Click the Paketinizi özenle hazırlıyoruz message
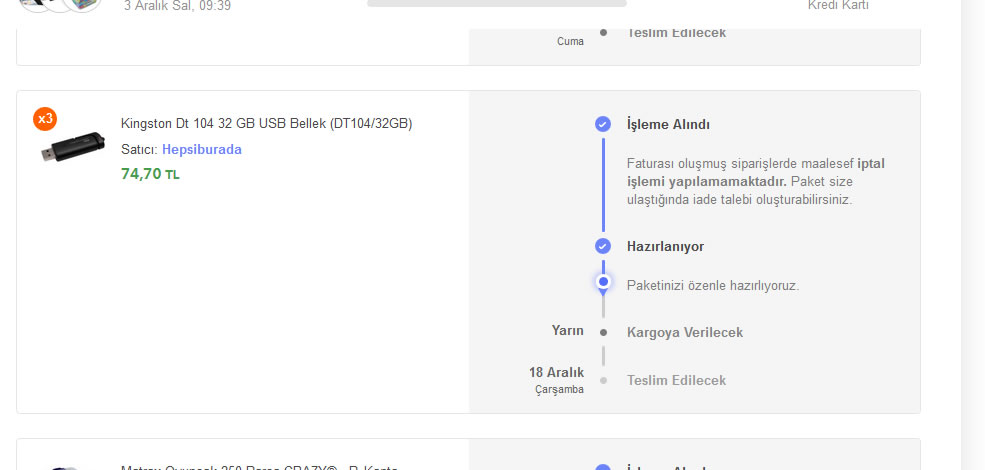Screen dimensions: 985x470 click(713, 285)
